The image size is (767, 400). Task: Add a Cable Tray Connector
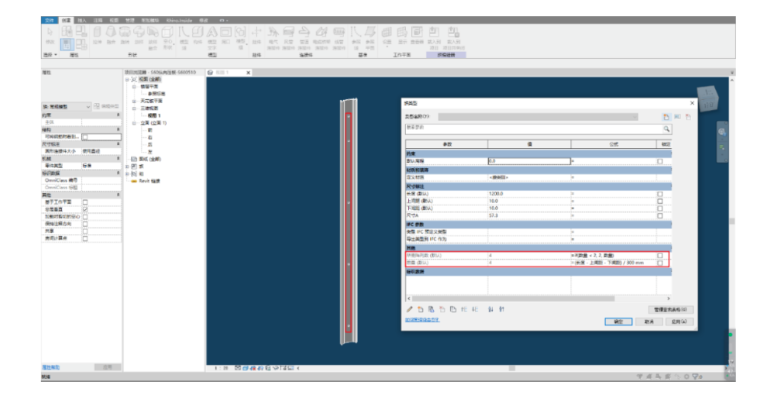[x=321, y=38]
